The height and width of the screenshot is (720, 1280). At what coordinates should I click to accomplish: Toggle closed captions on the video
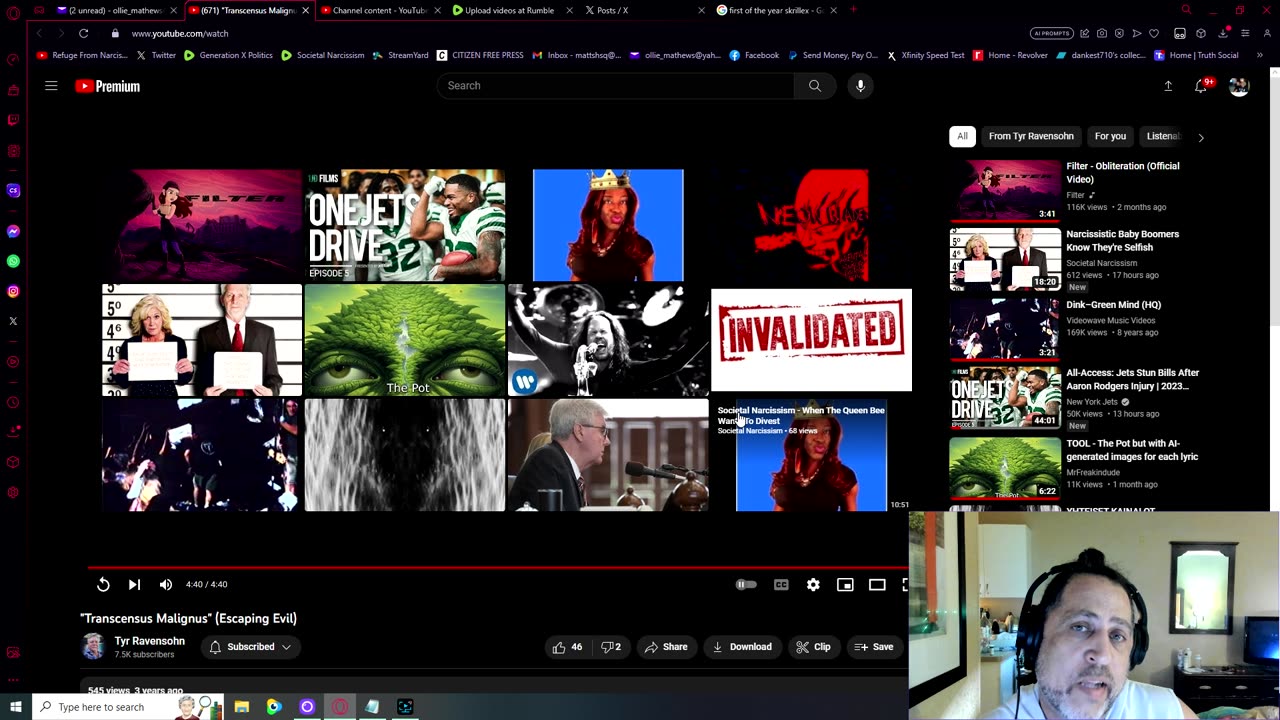[x=781, y=585]
